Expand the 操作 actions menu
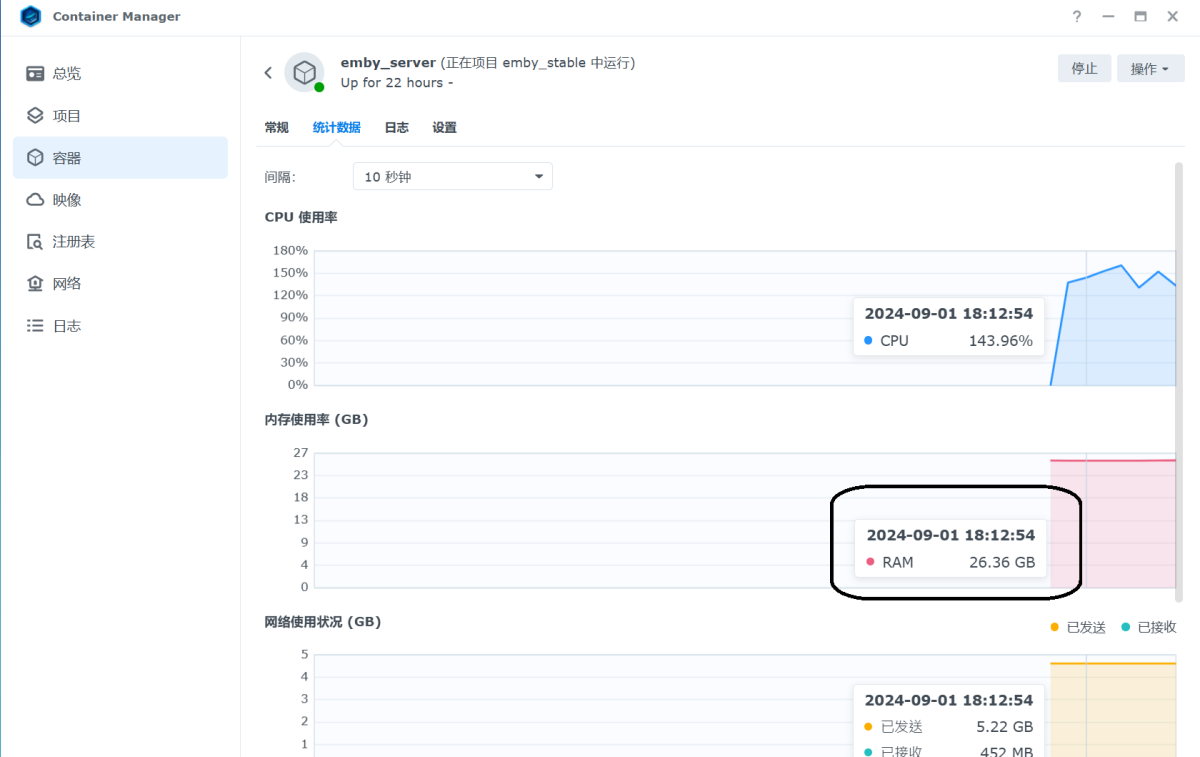 (1150, 68)
